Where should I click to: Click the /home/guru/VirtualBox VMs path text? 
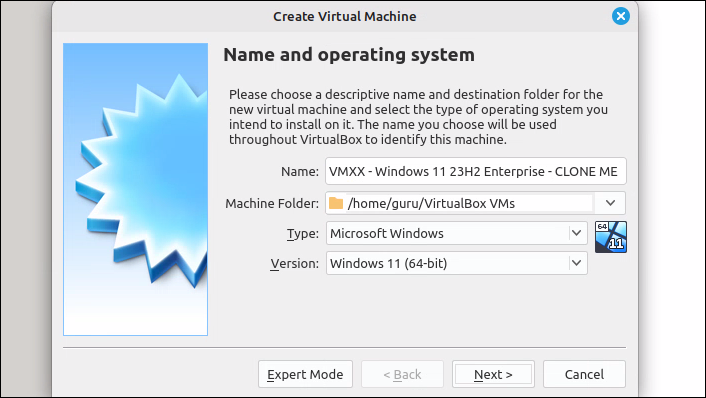tap(431, 204)
